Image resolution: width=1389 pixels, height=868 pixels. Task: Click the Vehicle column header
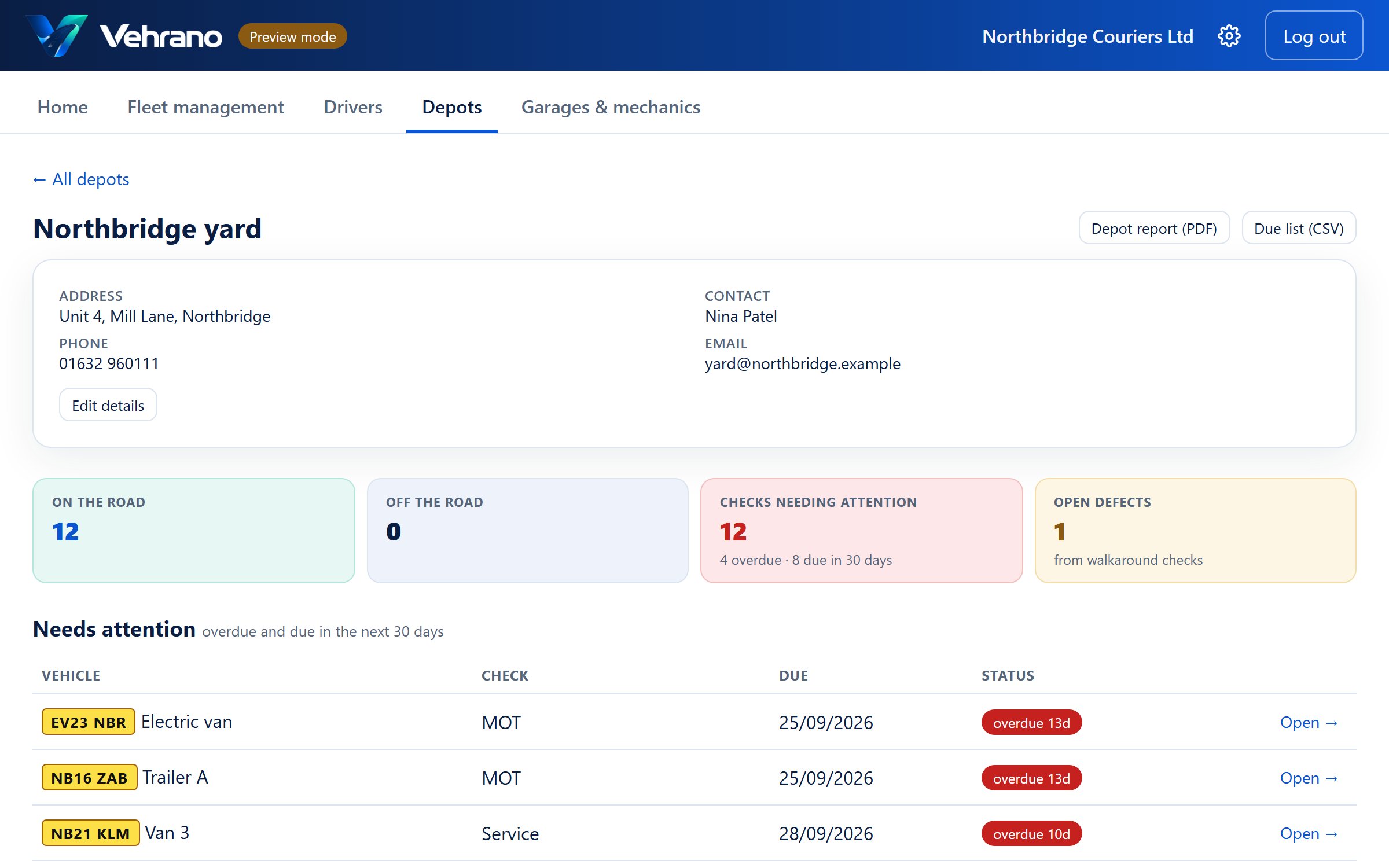(71, 675)
